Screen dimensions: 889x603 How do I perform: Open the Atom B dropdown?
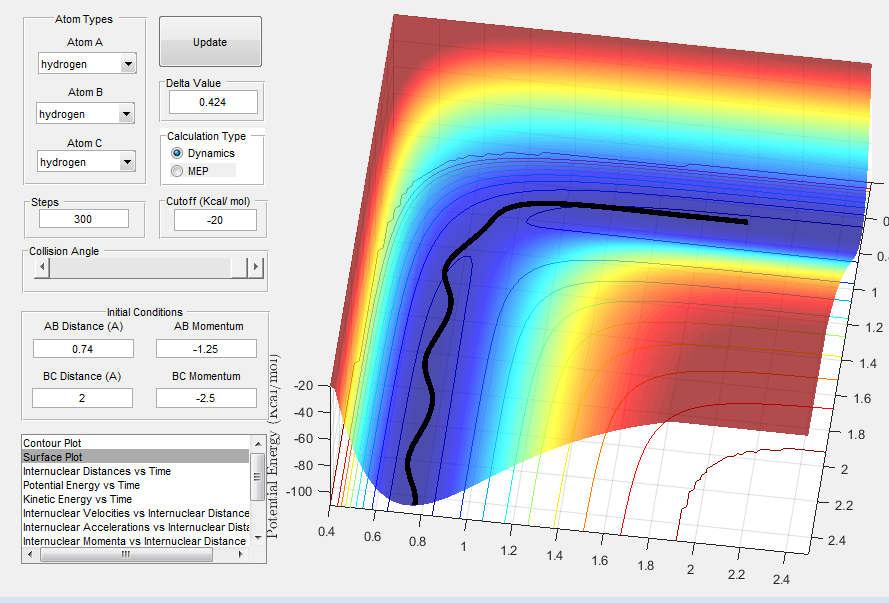[x=126, y=114]
